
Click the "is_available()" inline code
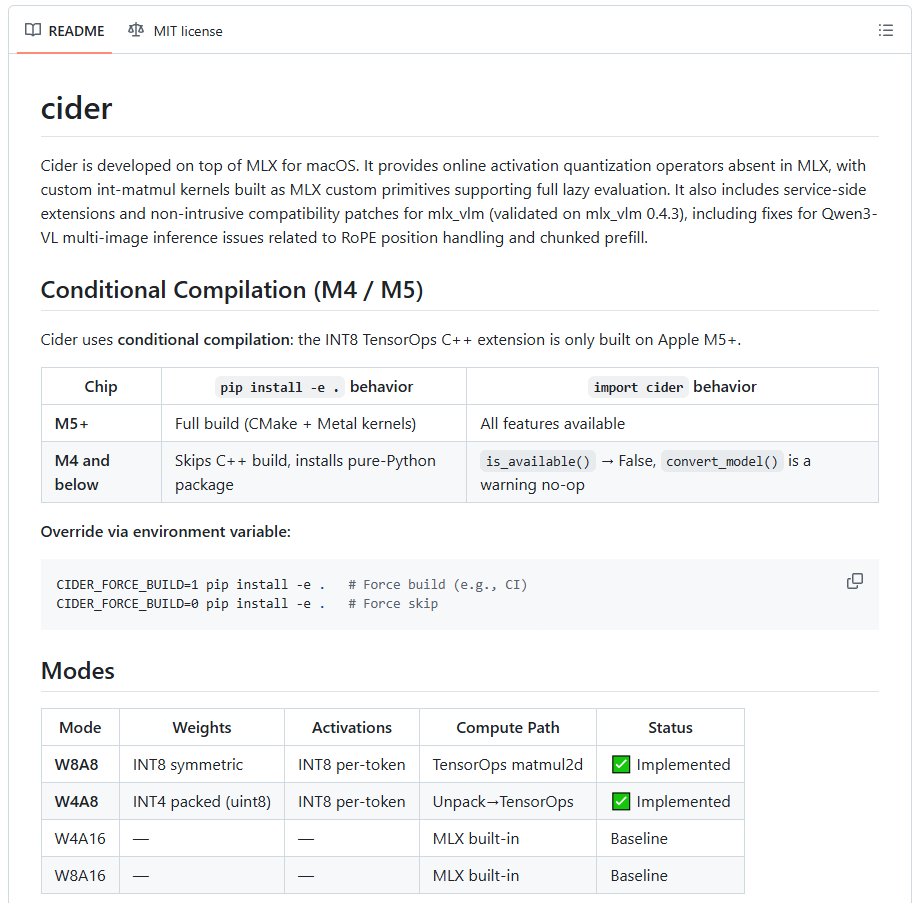(x=538, y=461)
